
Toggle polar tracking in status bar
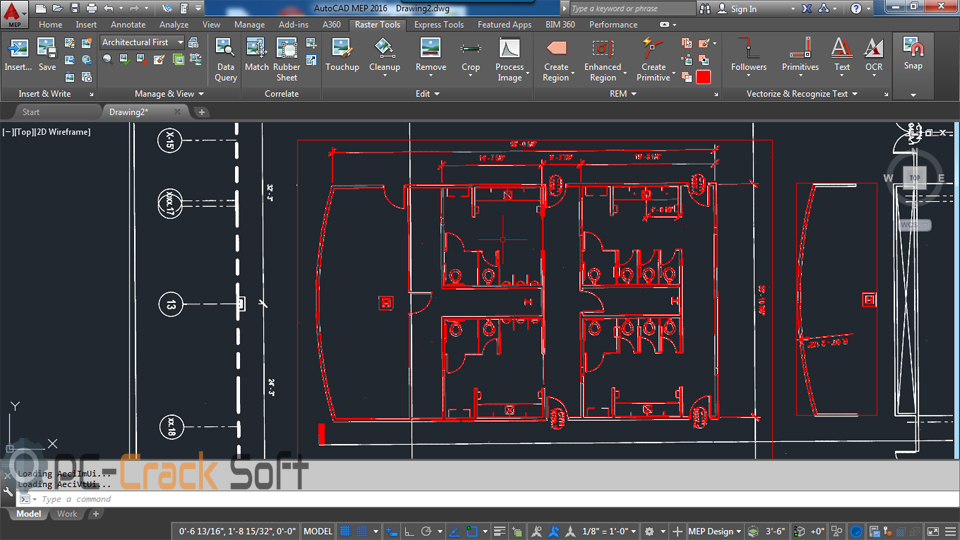[426, 531]
